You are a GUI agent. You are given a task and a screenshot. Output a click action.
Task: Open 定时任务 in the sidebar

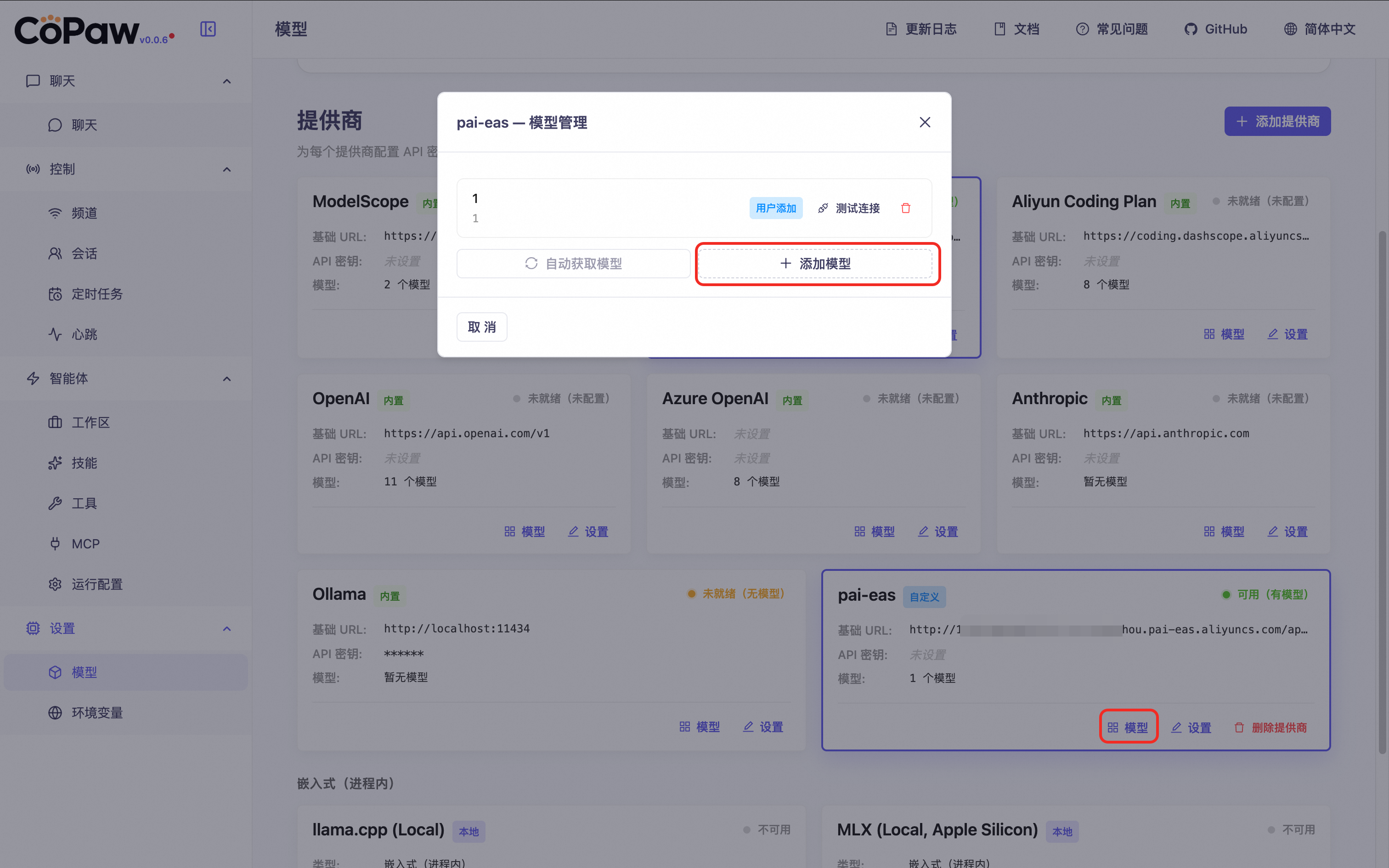[x=96, y=294]
